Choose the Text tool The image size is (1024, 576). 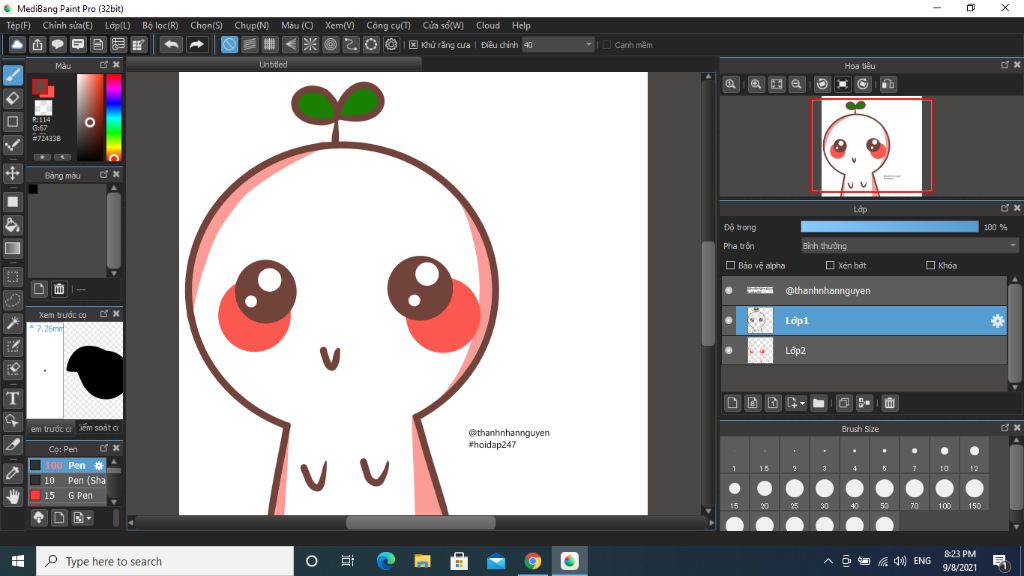click(x=13, y=398)
